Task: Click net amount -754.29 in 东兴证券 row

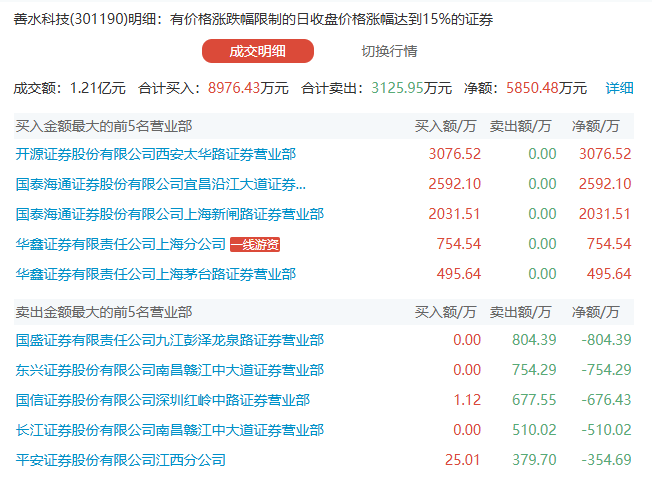Action: pos(606,370)
